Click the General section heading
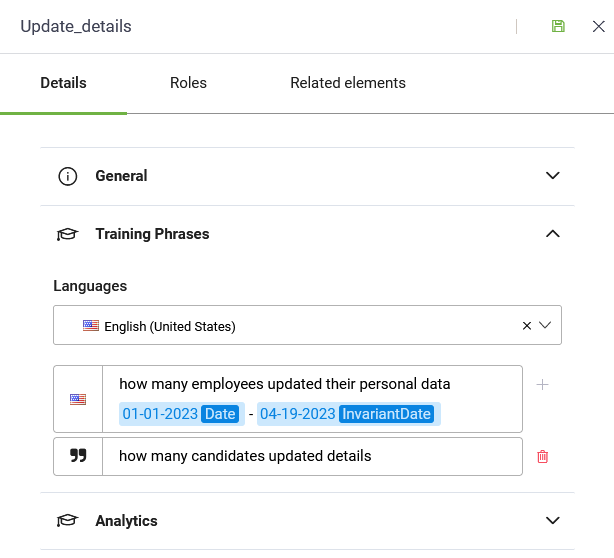This screenshot has height=558, width=614. 121,176
